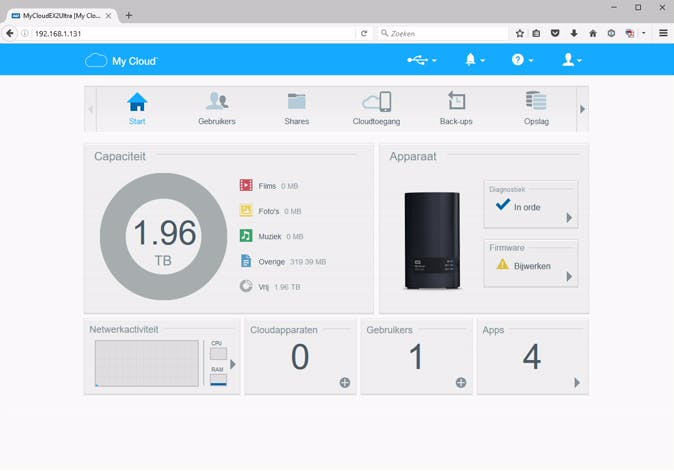674x471 pixels.
Task: Click the Zoeken search field
Action: [443, 33]
